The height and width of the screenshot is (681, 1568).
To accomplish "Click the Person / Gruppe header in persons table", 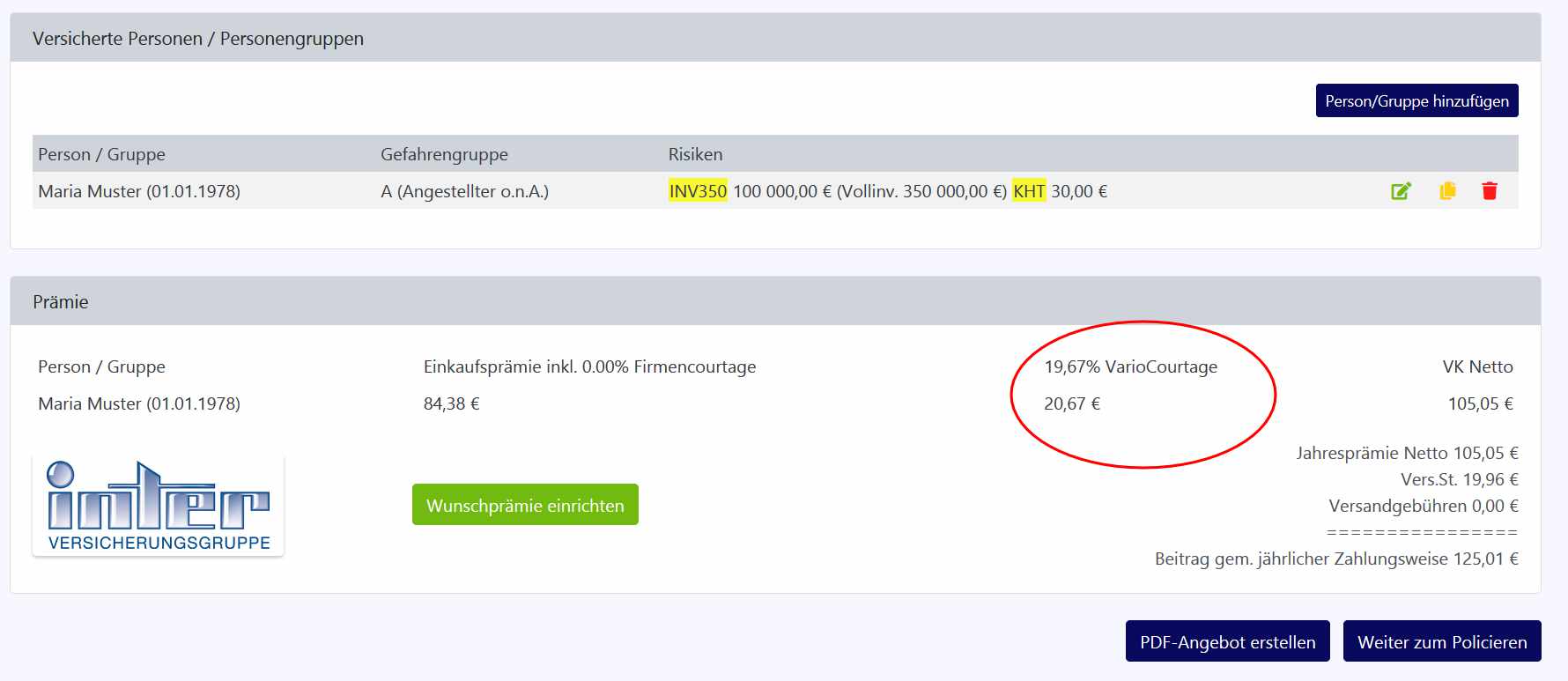I will tap(101, 154).
